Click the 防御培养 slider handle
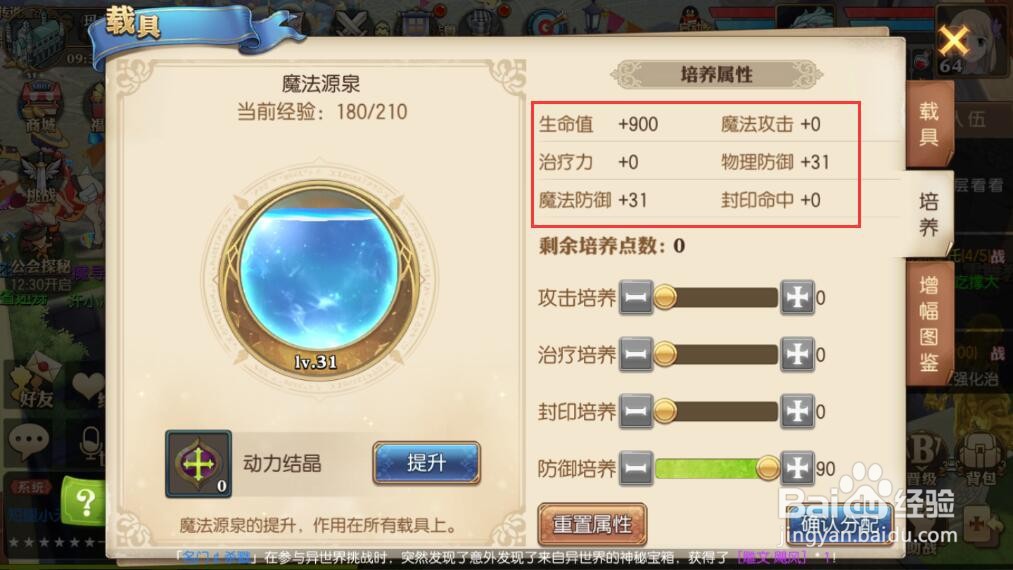1013x570 pixels. click(768, 468)
